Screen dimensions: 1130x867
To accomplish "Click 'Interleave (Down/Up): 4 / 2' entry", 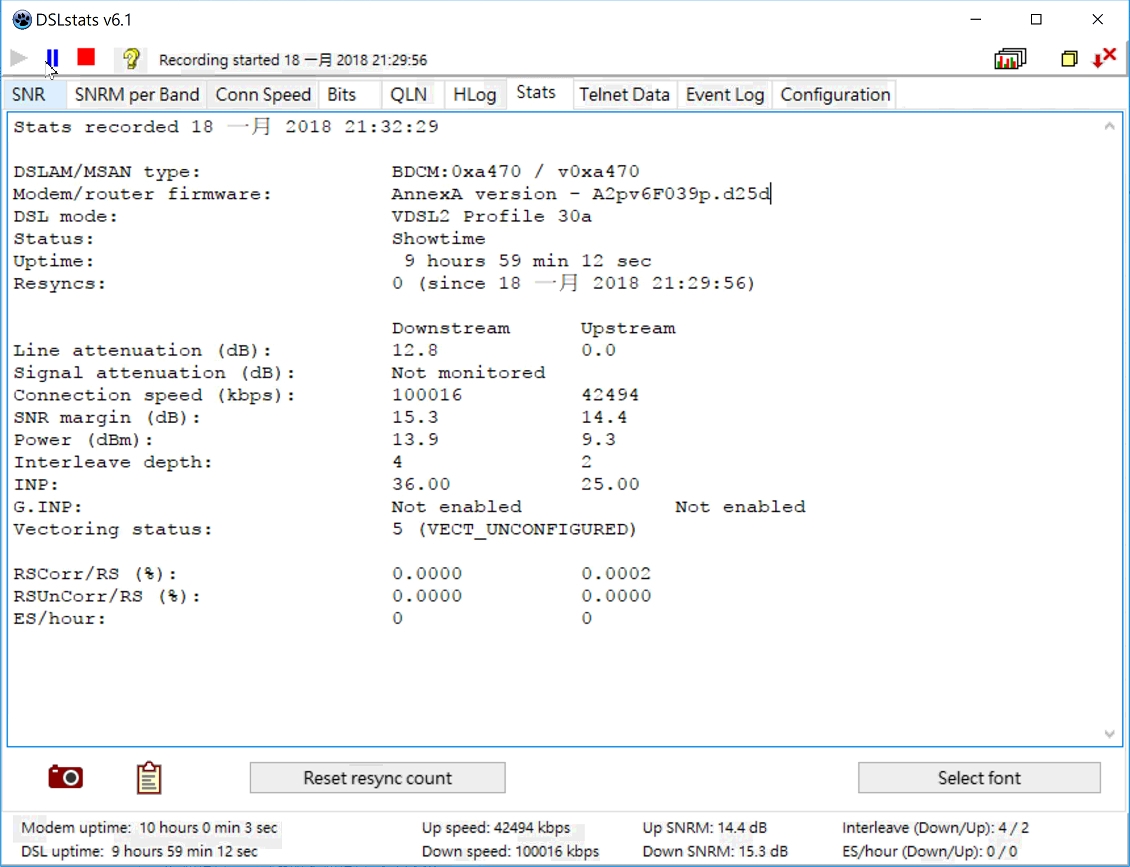I will click(x=935, y=828).
